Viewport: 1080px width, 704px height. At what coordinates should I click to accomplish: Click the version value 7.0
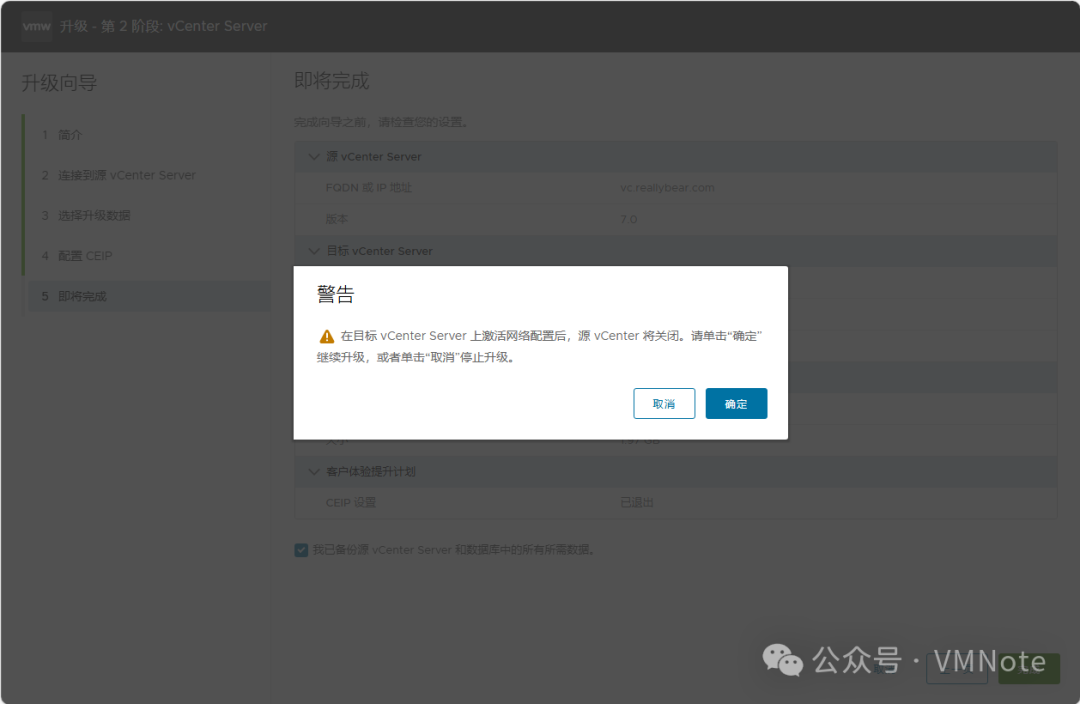pyautogui.click(x=628, y=219)
